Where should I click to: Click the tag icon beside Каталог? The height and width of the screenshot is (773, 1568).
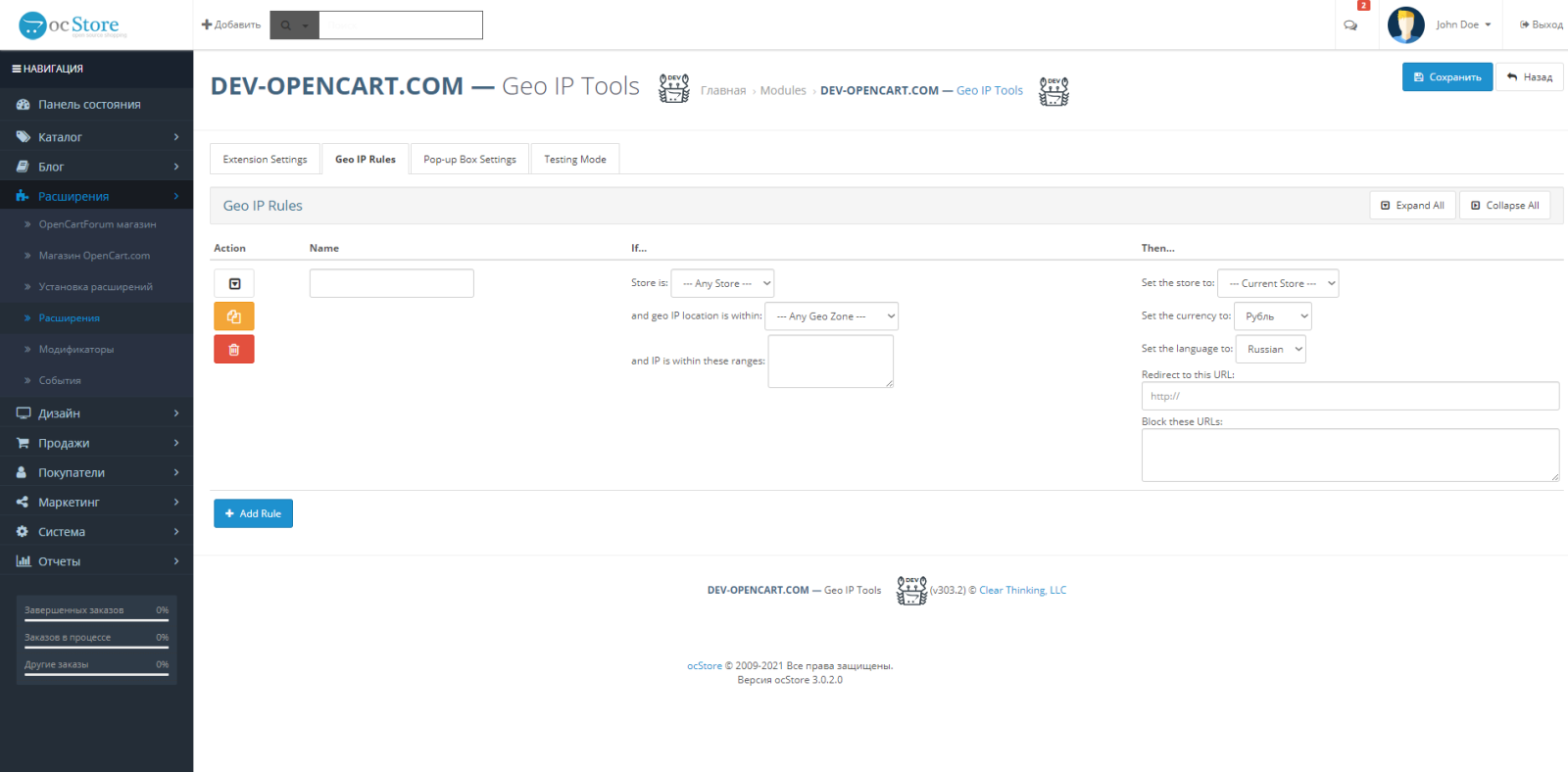point(23,137)
